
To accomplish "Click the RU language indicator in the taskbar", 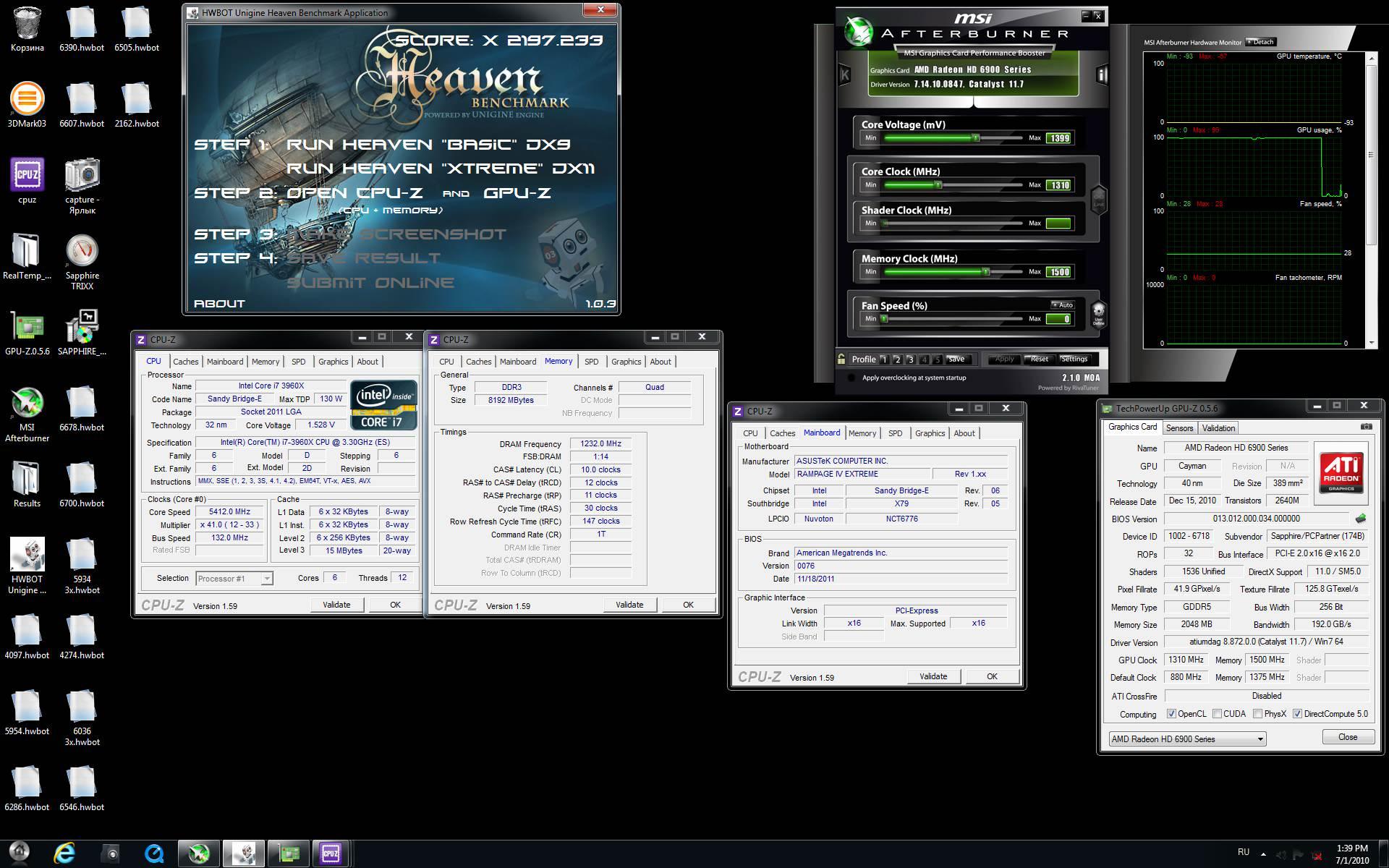I will tap(1244, 852).
